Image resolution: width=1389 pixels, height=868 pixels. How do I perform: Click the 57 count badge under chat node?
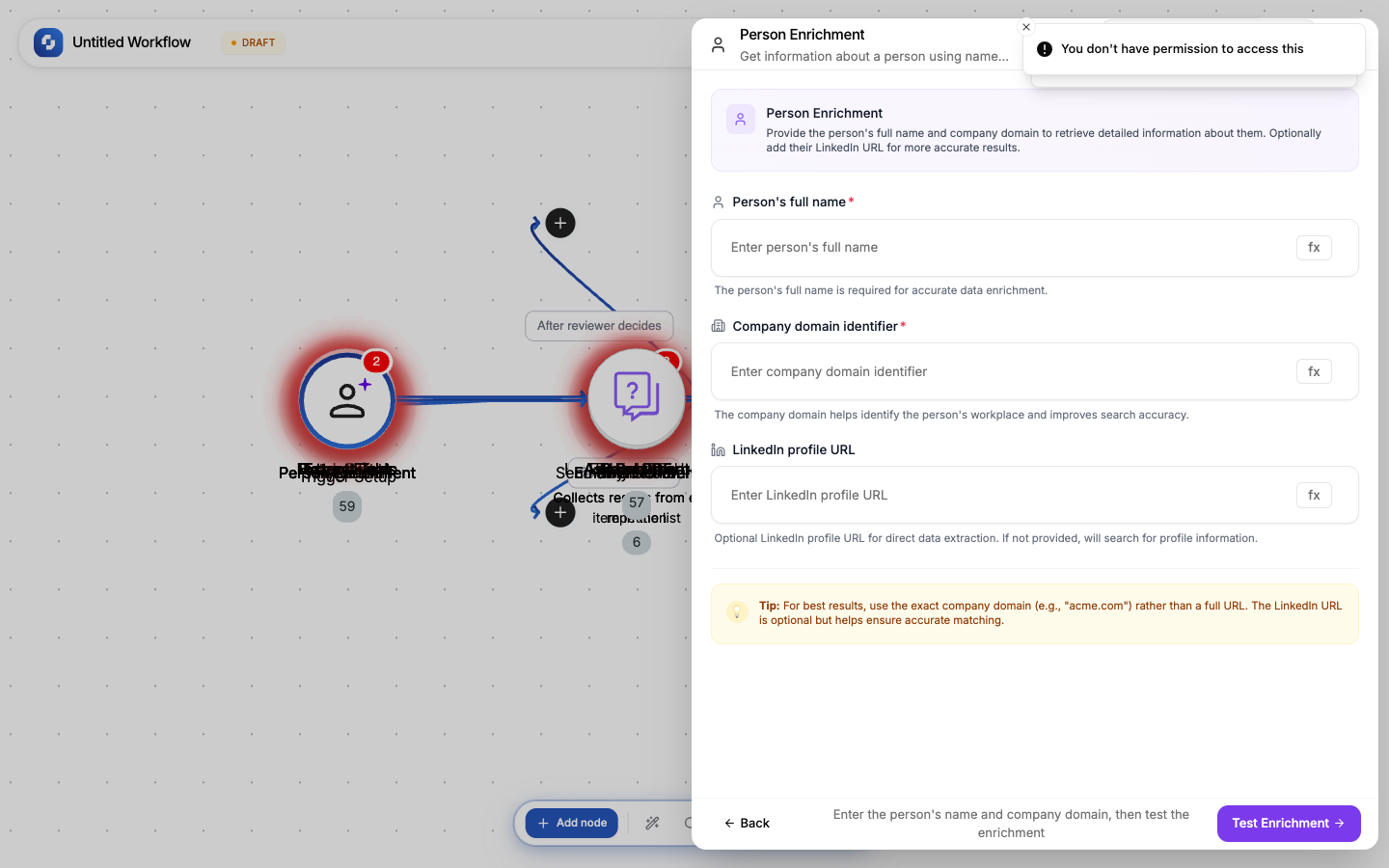click(637, 502)
